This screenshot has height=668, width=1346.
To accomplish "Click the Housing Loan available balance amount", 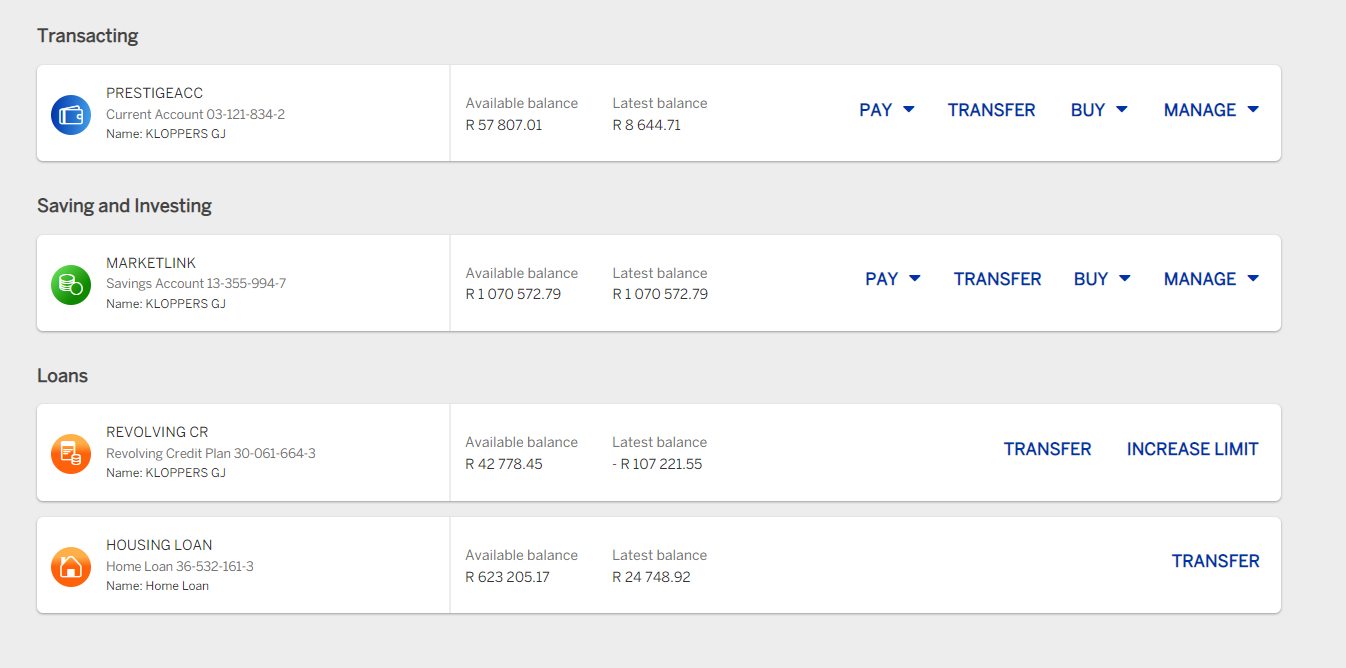I will pos(508,577).
